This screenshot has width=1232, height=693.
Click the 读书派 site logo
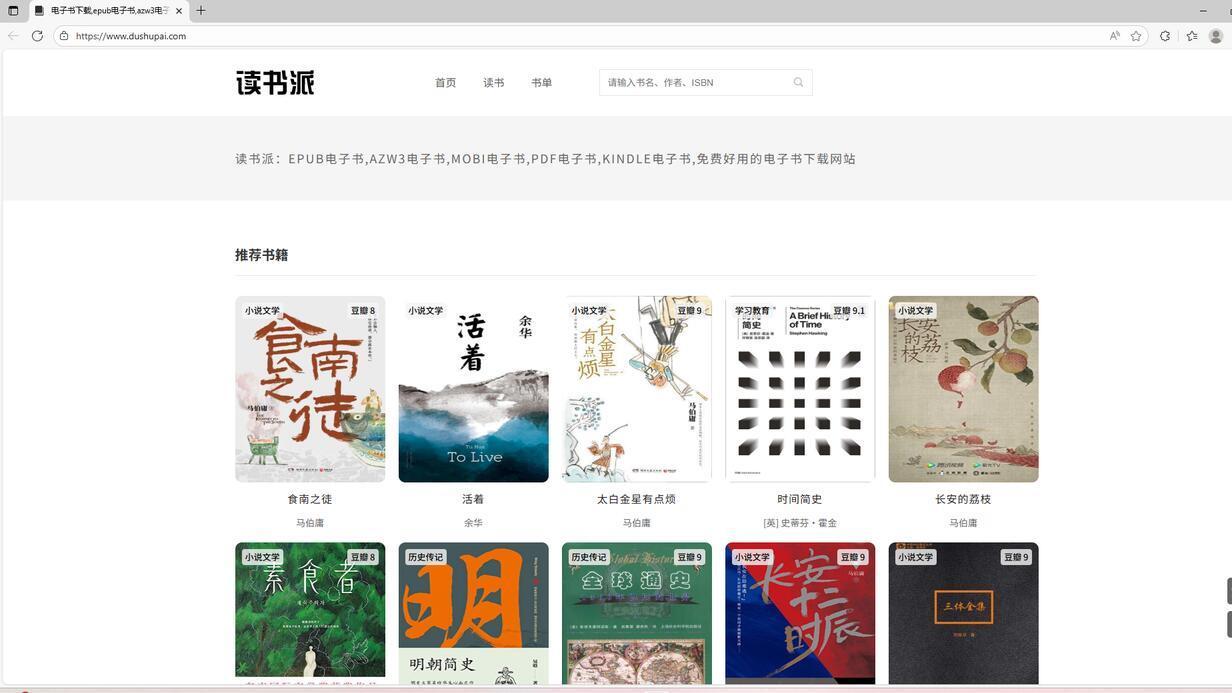pyautogui.click(x=274, y=83)
